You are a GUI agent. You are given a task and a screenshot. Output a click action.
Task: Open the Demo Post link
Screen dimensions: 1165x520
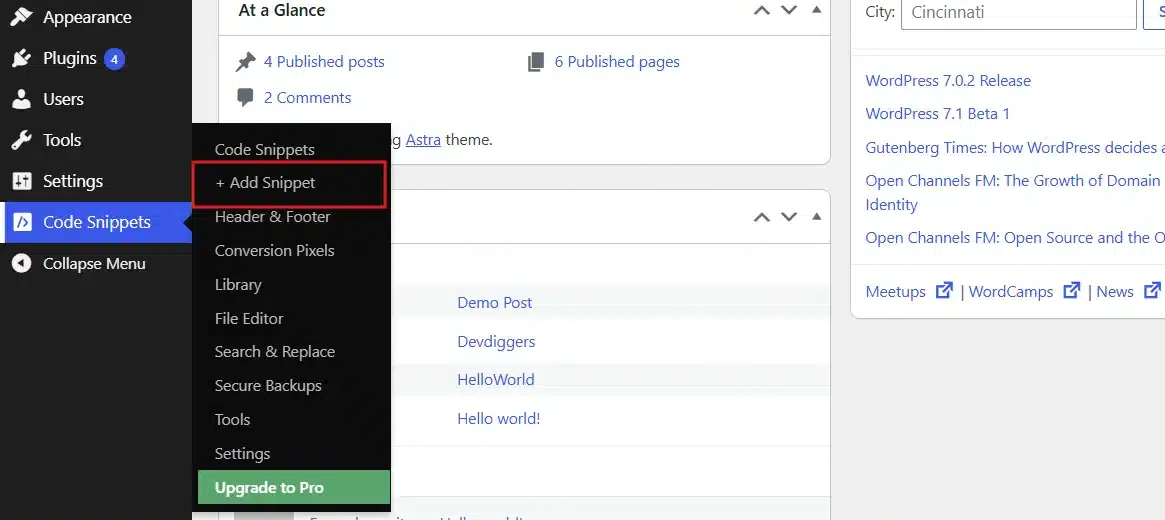495,302
